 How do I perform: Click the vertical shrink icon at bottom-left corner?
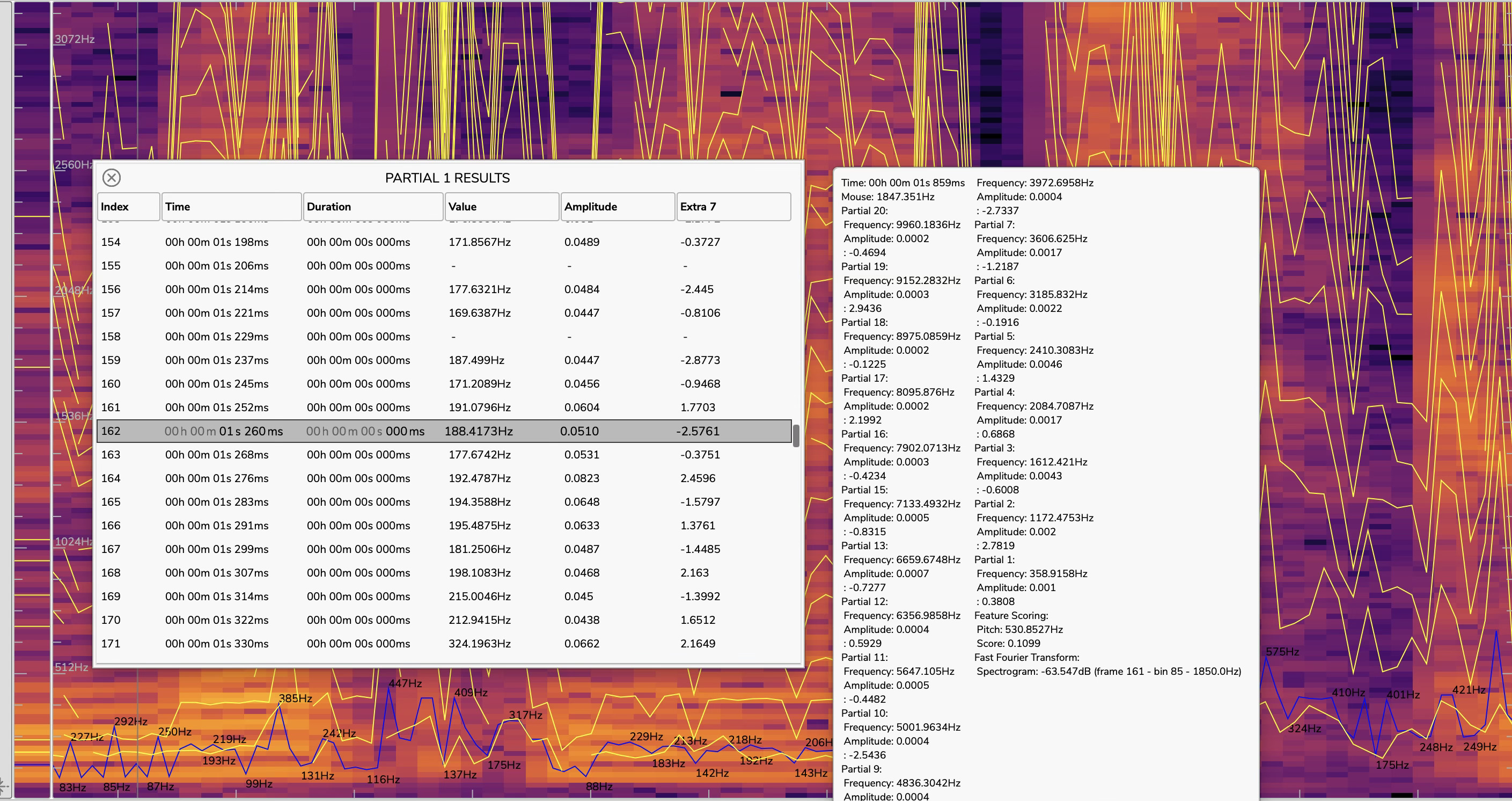(x=3, y=787)
